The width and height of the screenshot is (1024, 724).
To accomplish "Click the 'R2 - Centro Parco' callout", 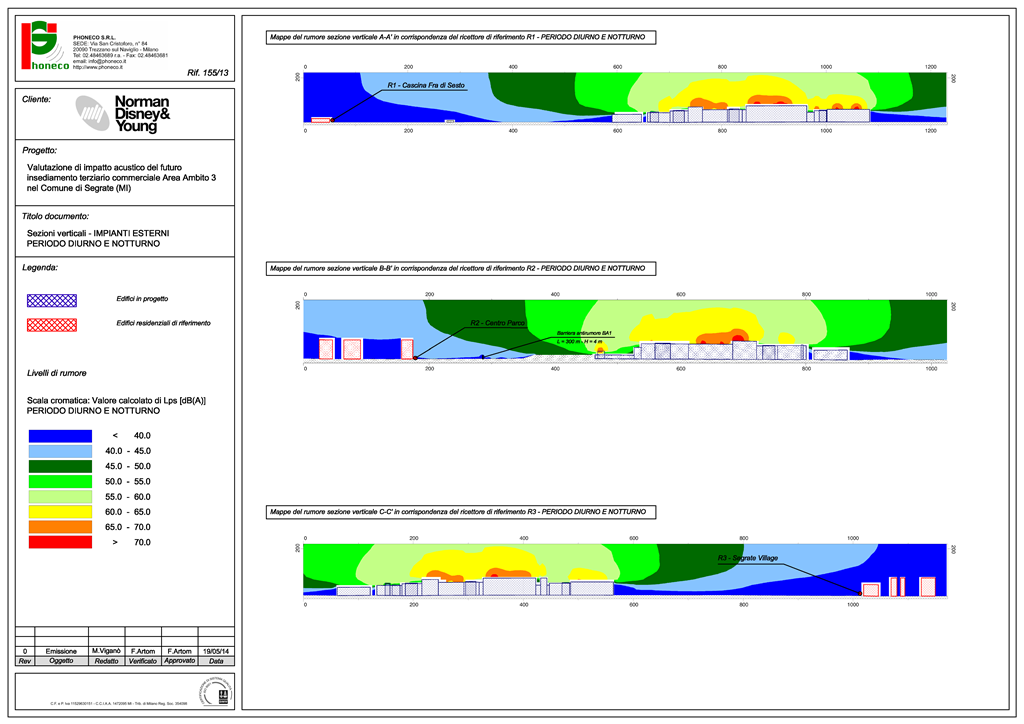I will click(x=498, y=323).
